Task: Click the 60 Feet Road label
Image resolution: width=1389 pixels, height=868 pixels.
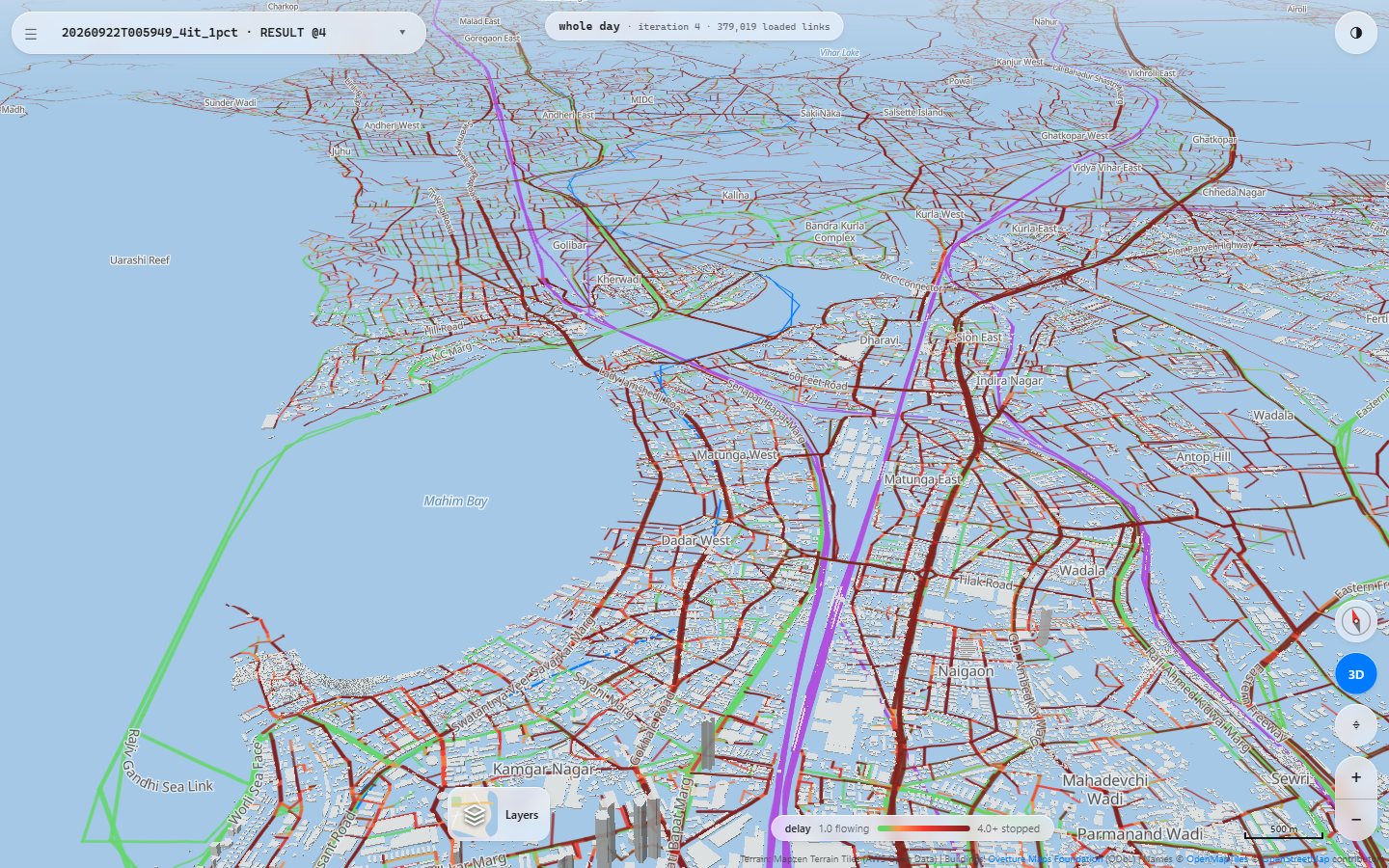Action: 818,382
